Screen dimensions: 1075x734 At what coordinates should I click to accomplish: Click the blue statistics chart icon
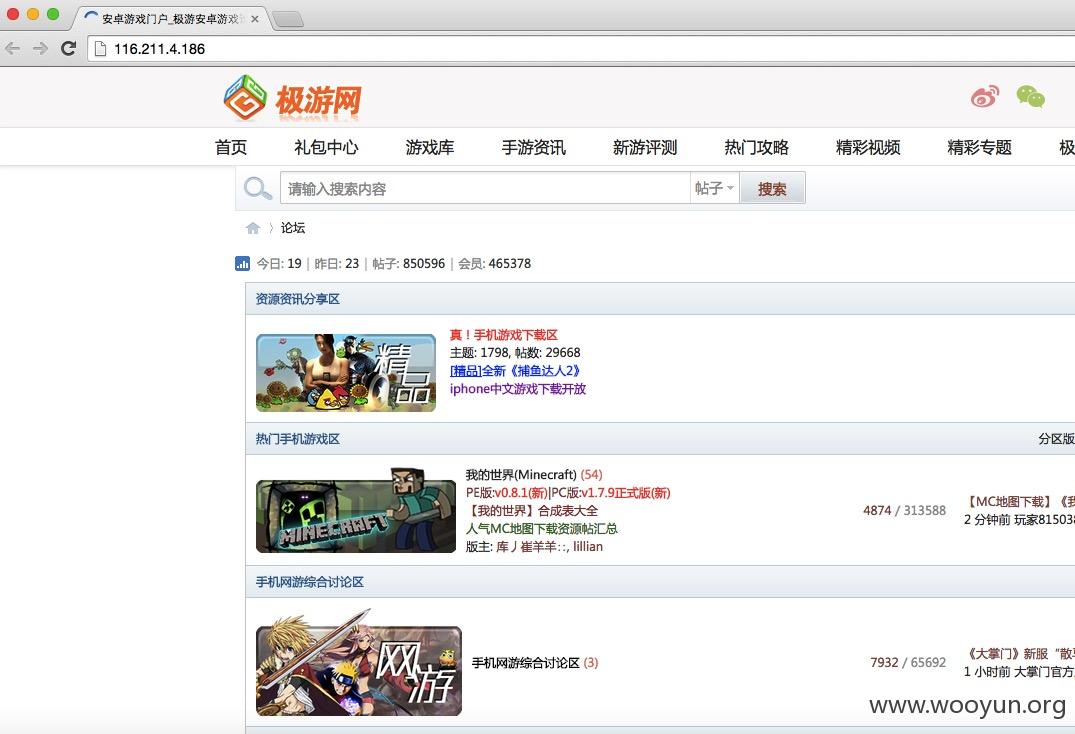pyautogui.click(x=242, y=263)
